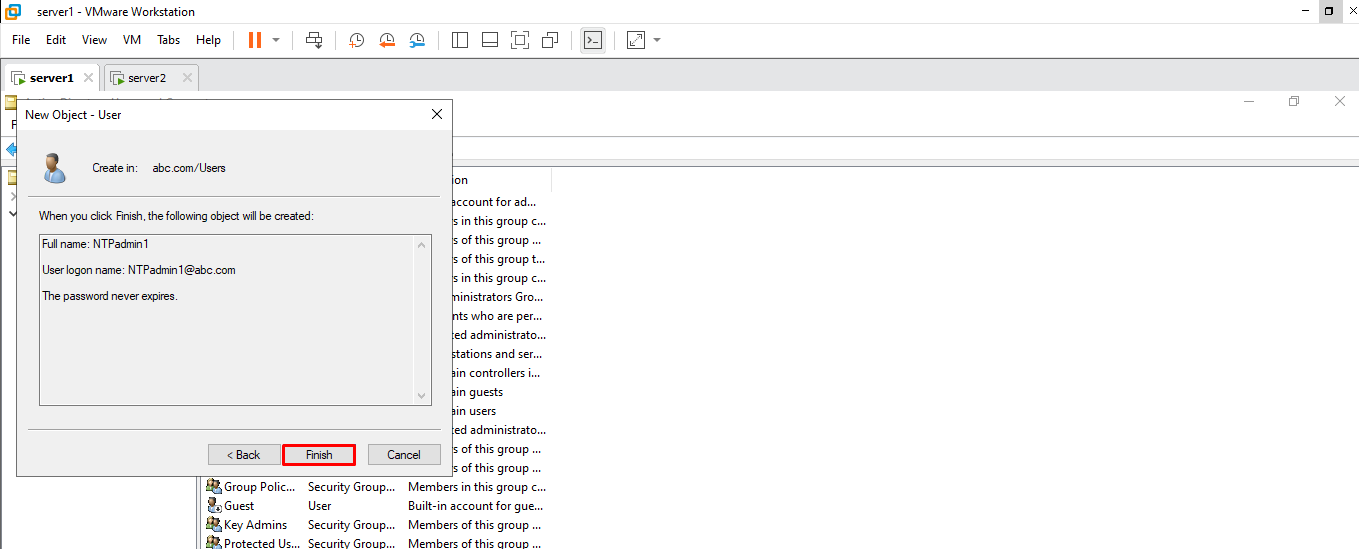The width and height of the screenshot is (1359, 549).
Task: Minimize the inner Active Directory window
Action: pos(1248,102)
